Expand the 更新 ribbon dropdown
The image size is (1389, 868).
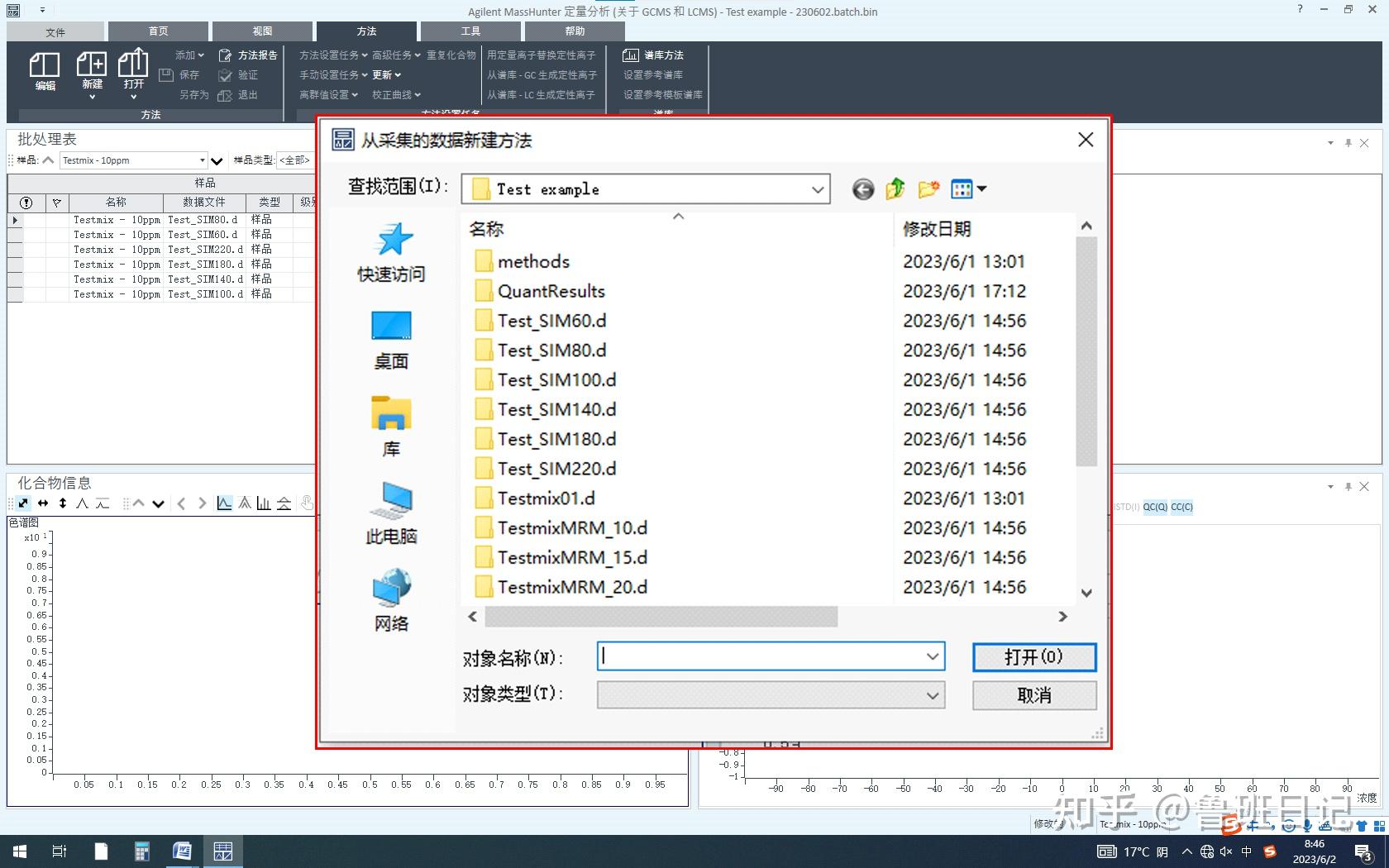(386, 75)
